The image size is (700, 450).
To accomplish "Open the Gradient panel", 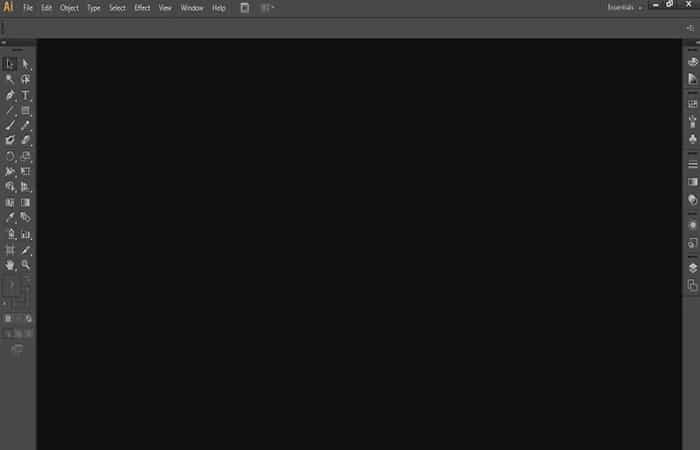I will point(692,182).
